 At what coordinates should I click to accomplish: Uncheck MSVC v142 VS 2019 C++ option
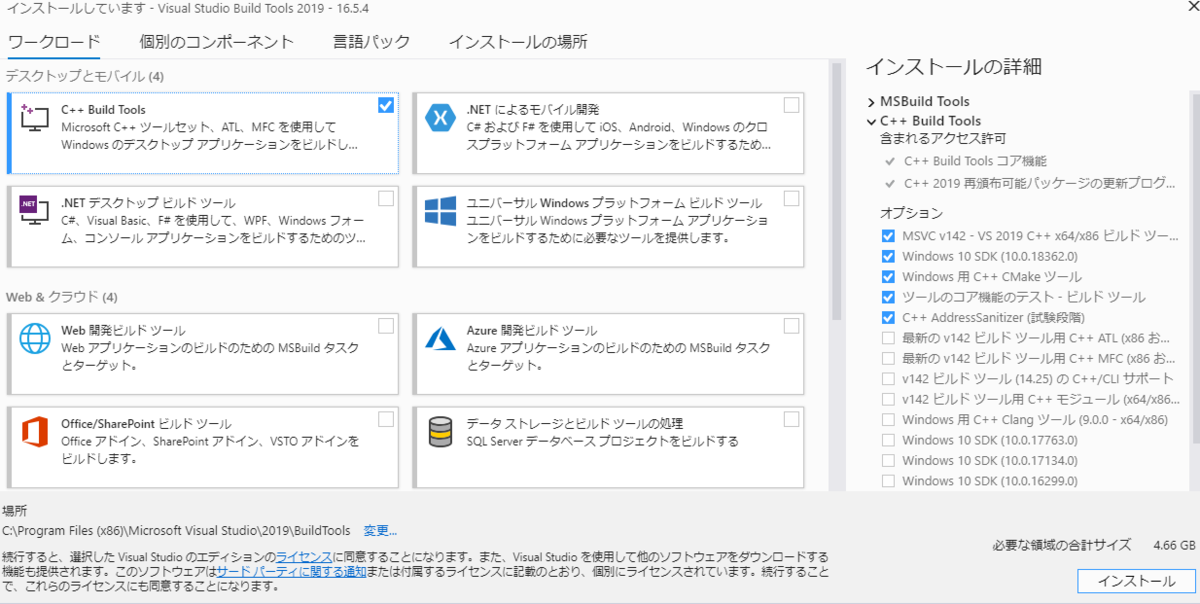pos(888,236)
